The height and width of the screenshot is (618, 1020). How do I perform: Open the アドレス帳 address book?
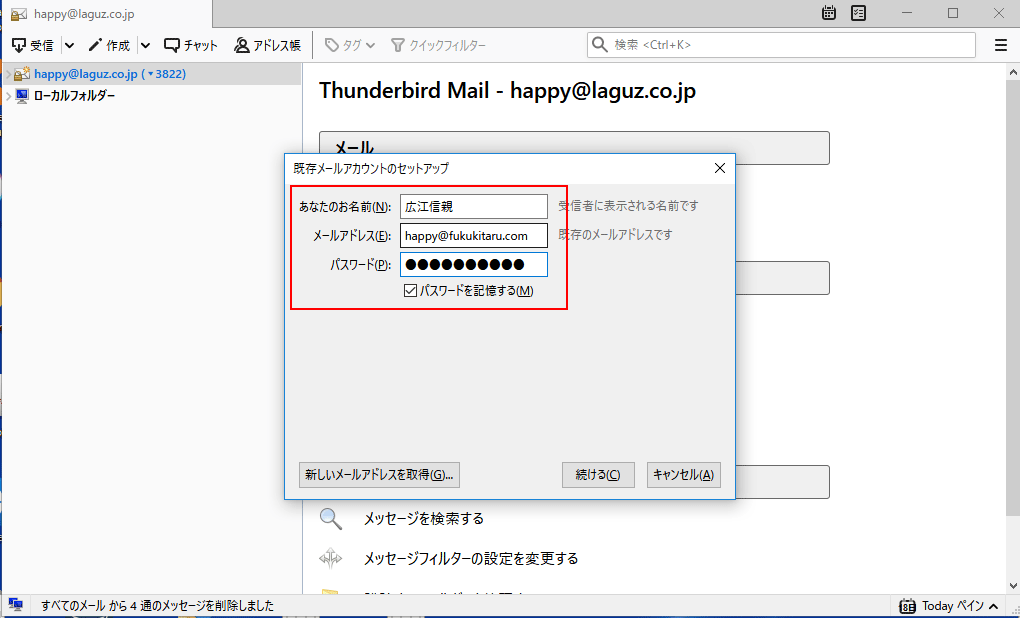(x=267, y=46)
